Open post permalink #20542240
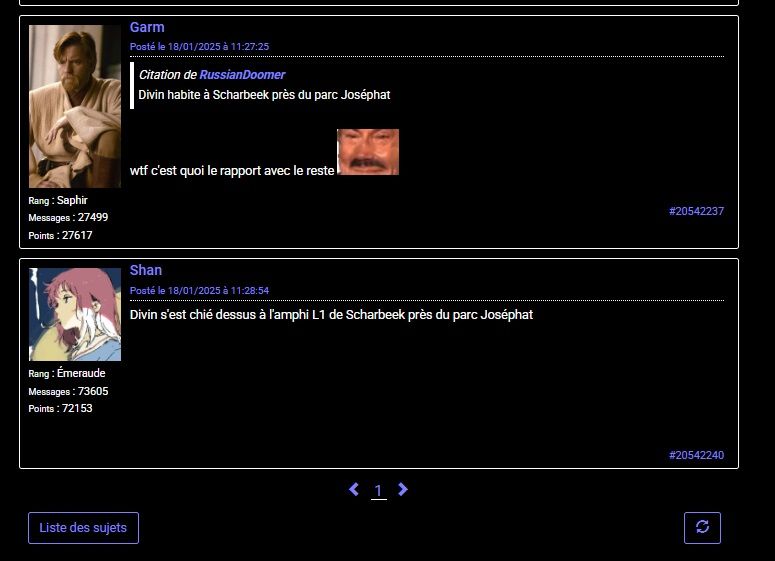 pos(696,455)
